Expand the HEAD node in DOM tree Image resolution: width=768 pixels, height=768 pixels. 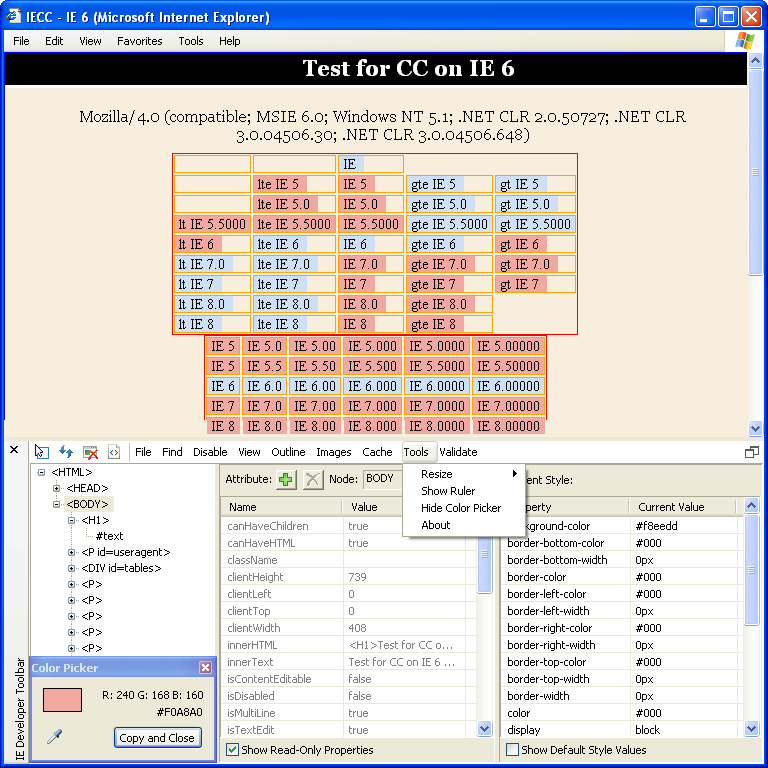click(57, 488)
